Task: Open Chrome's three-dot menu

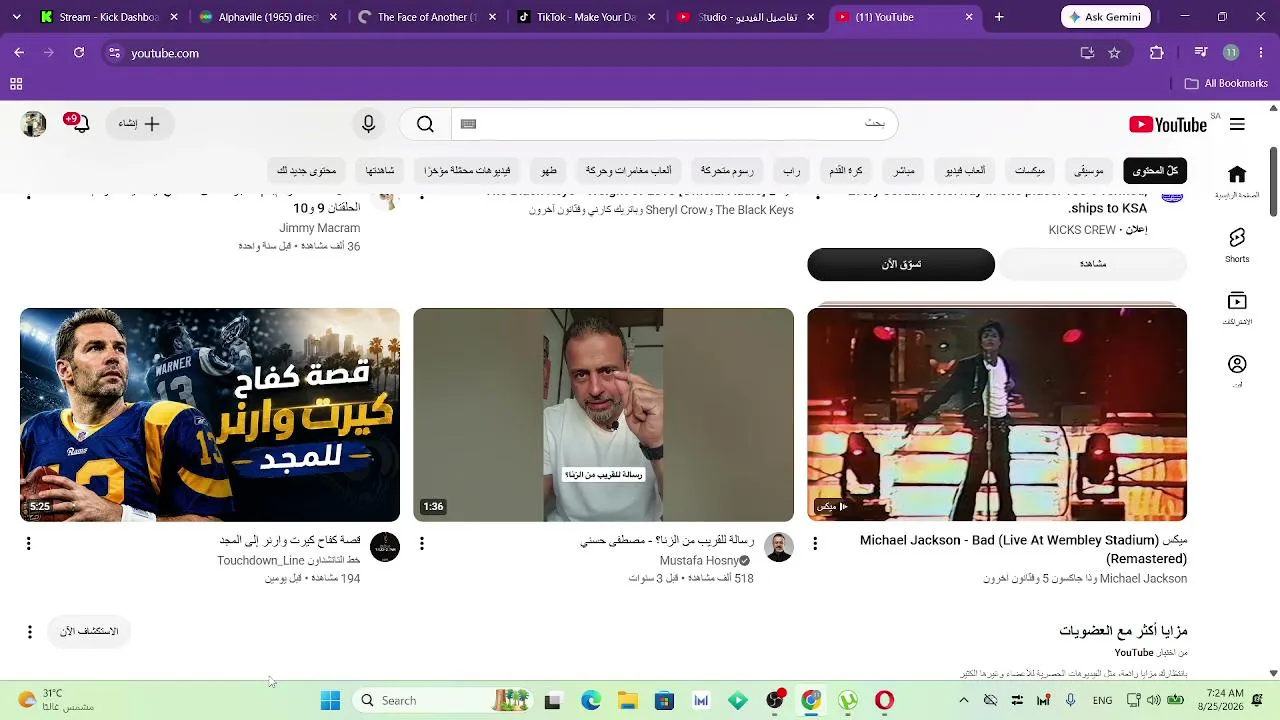Action: point(1259,53)
